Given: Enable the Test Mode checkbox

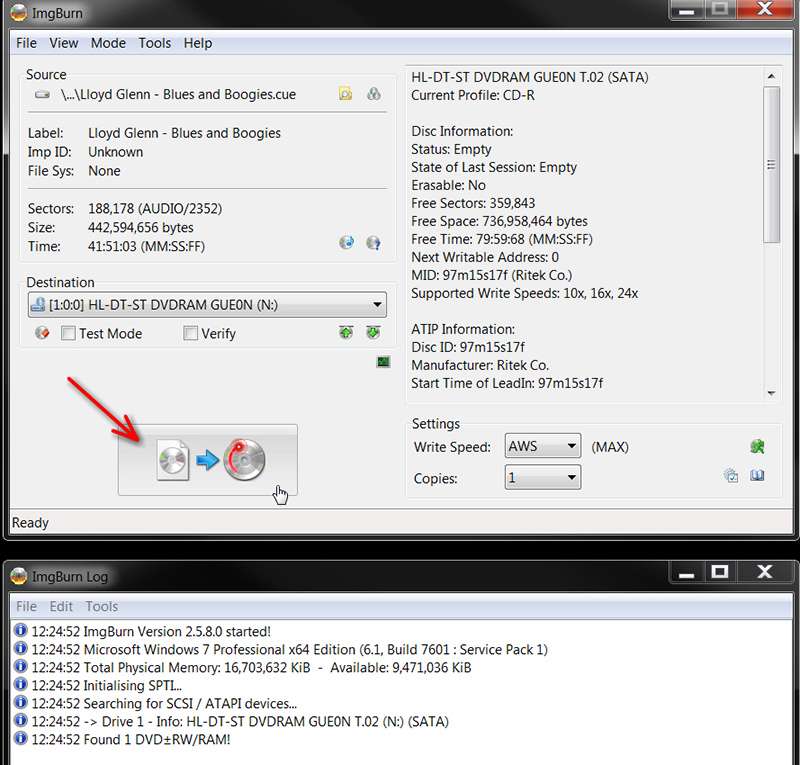Looking at the screenshot, I should (68, 333).
